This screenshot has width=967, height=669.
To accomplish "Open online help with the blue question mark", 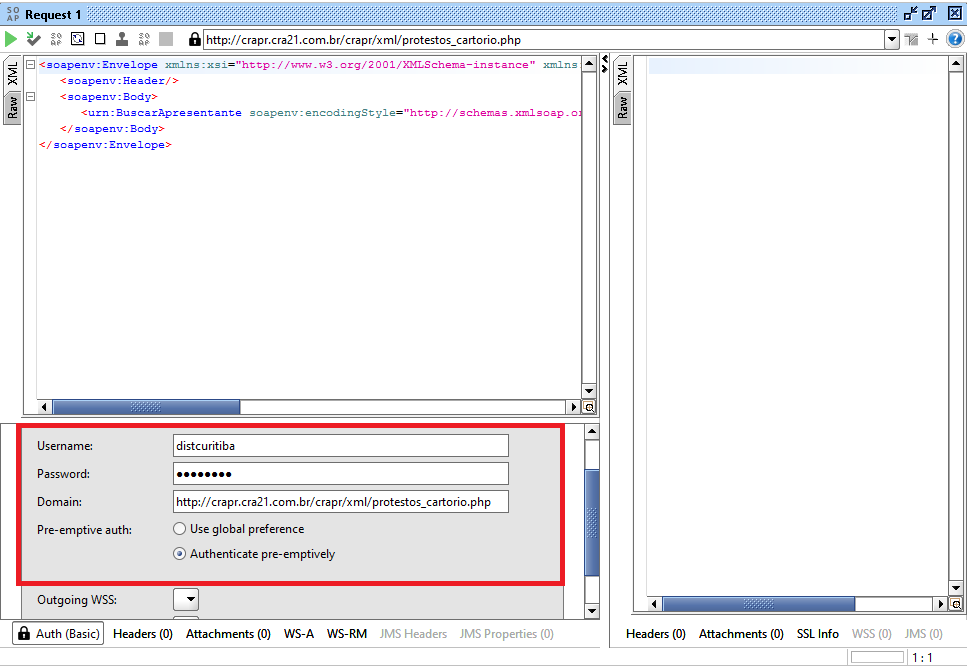I will 955,39.
